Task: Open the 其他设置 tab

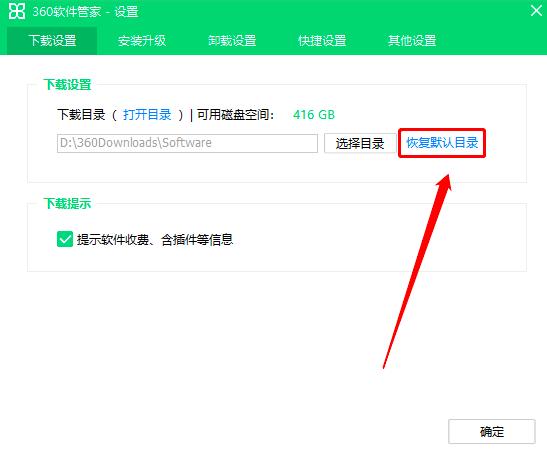Action: 412,41
